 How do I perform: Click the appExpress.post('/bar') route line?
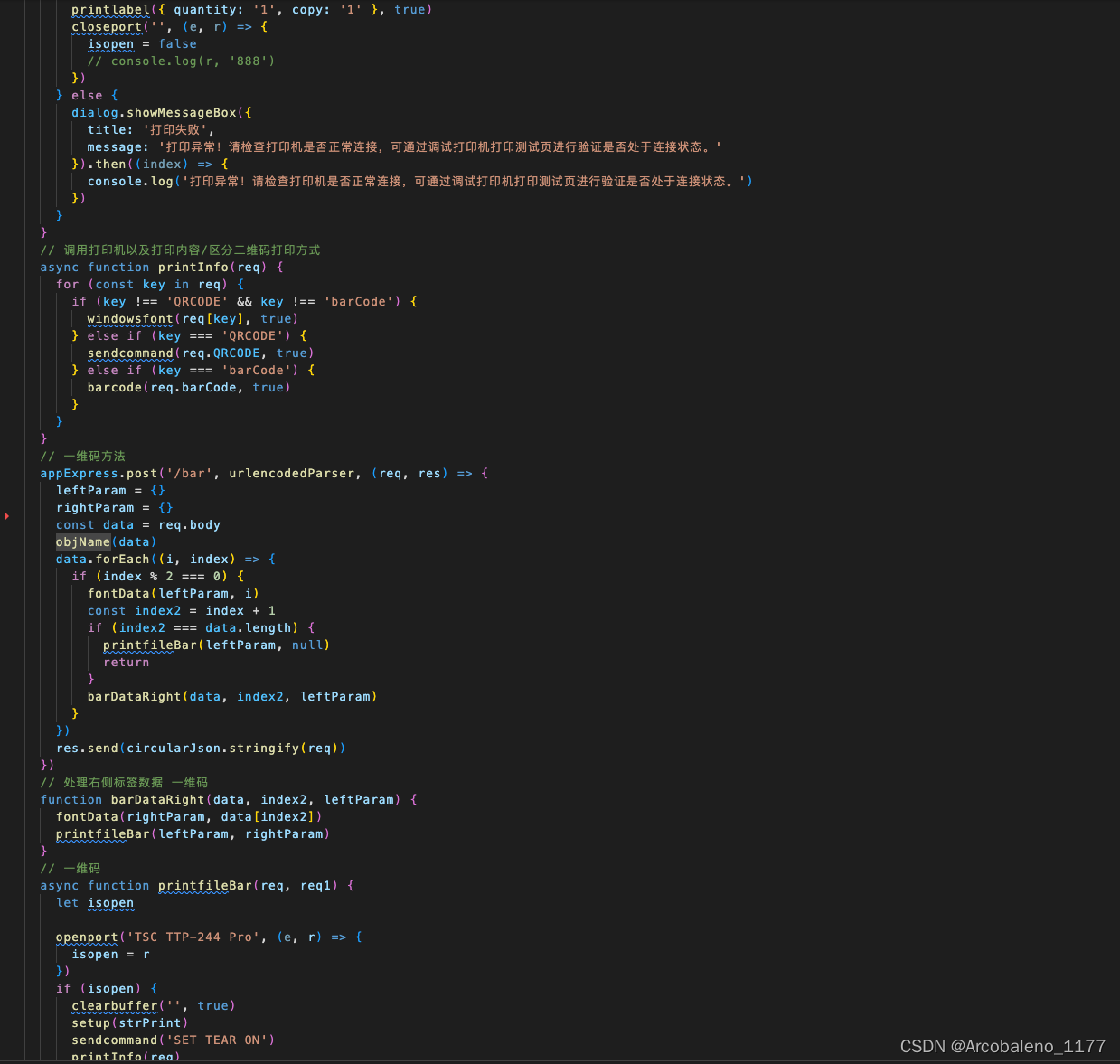click(264, 473)
